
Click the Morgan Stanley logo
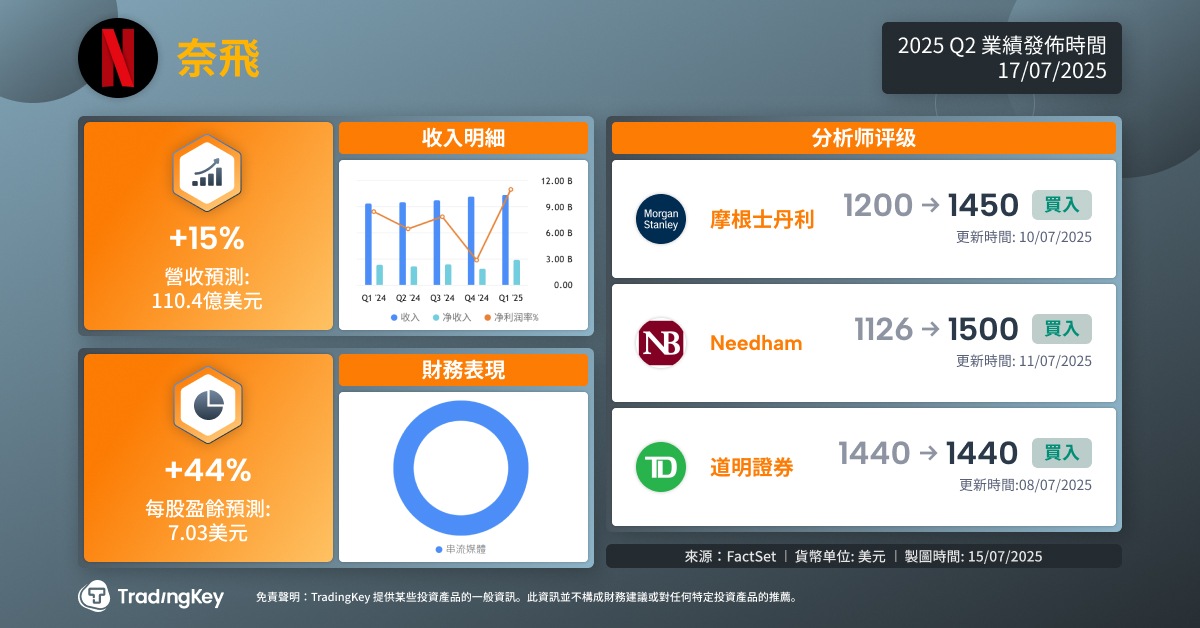(660, 219)
